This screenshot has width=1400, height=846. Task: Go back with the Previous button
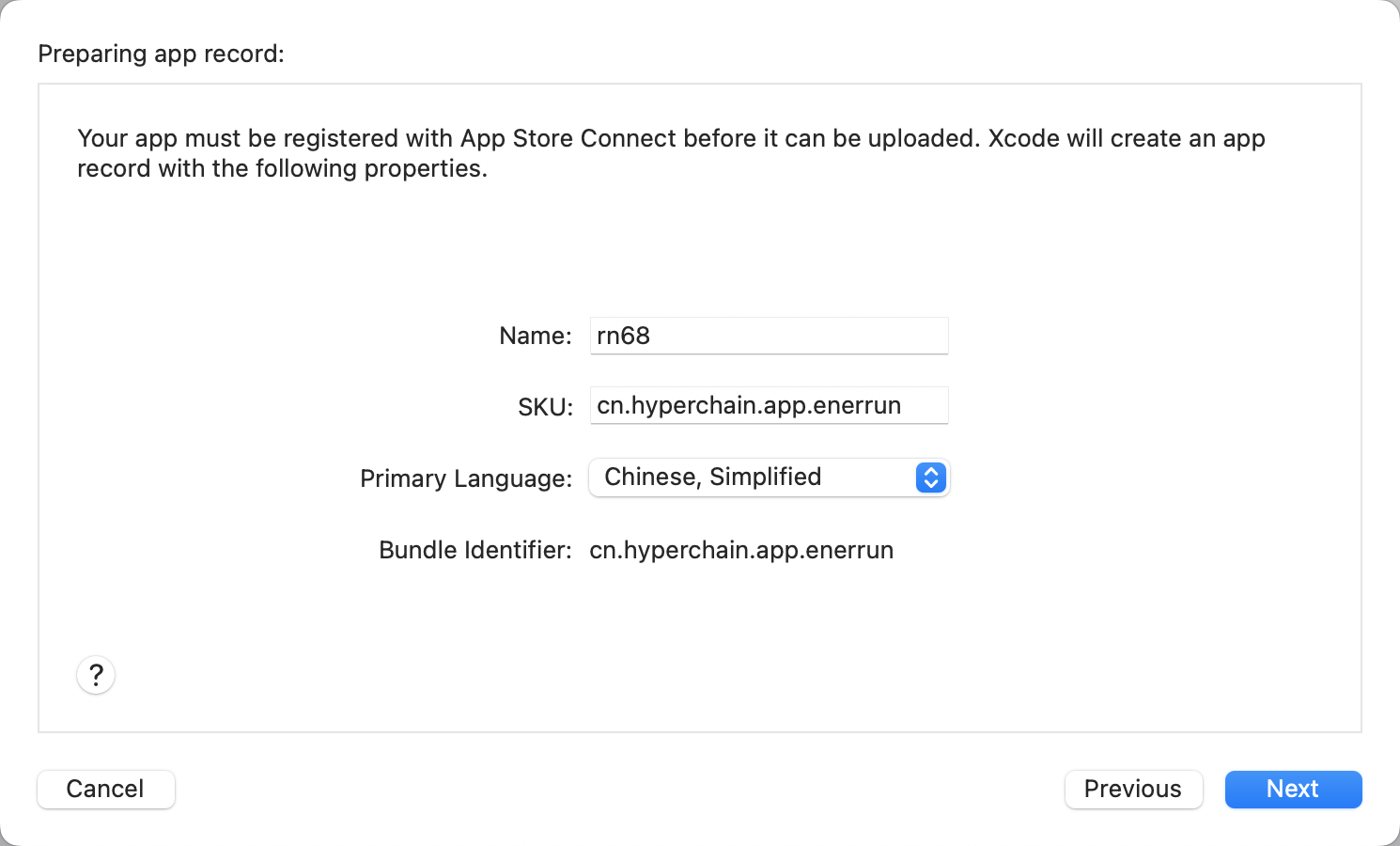pos(1133,789)
